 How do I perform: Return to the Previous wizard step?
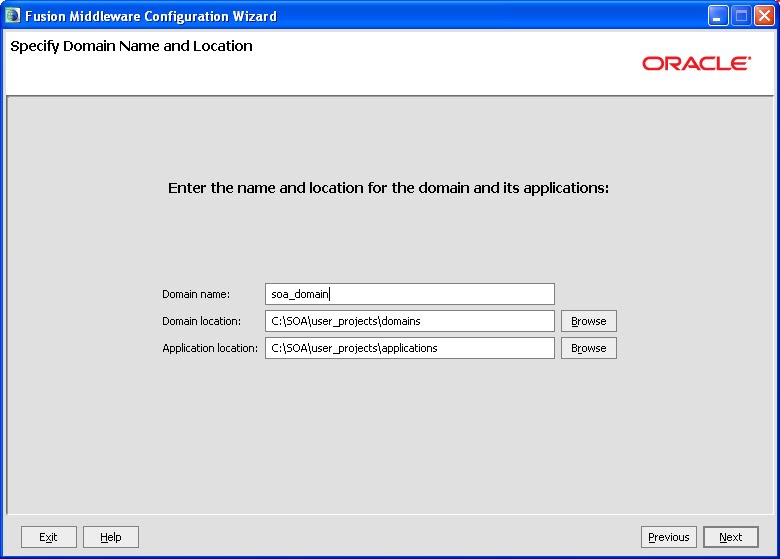click(669, 537)
